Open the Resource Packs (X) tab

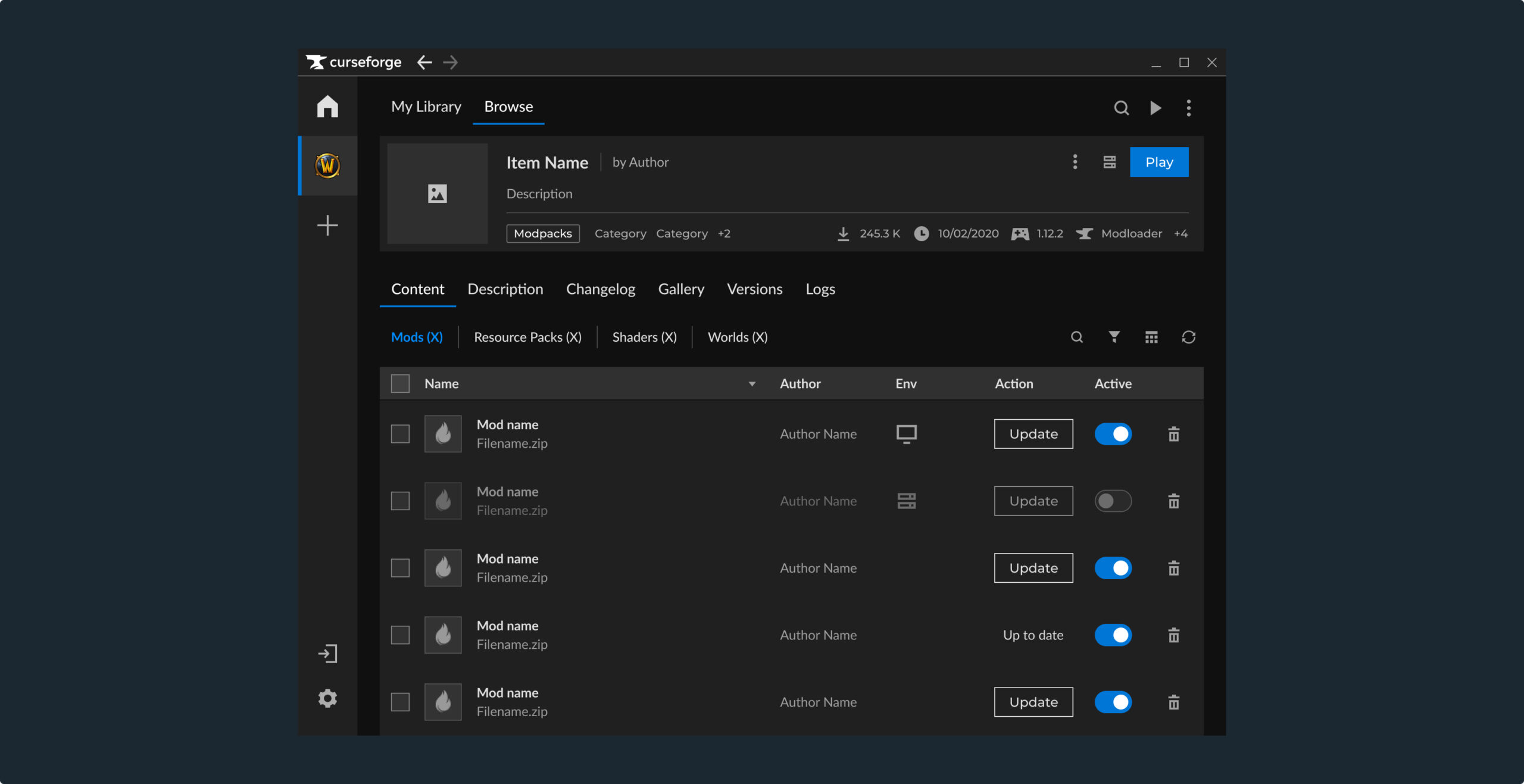click(x=527, y=337)
